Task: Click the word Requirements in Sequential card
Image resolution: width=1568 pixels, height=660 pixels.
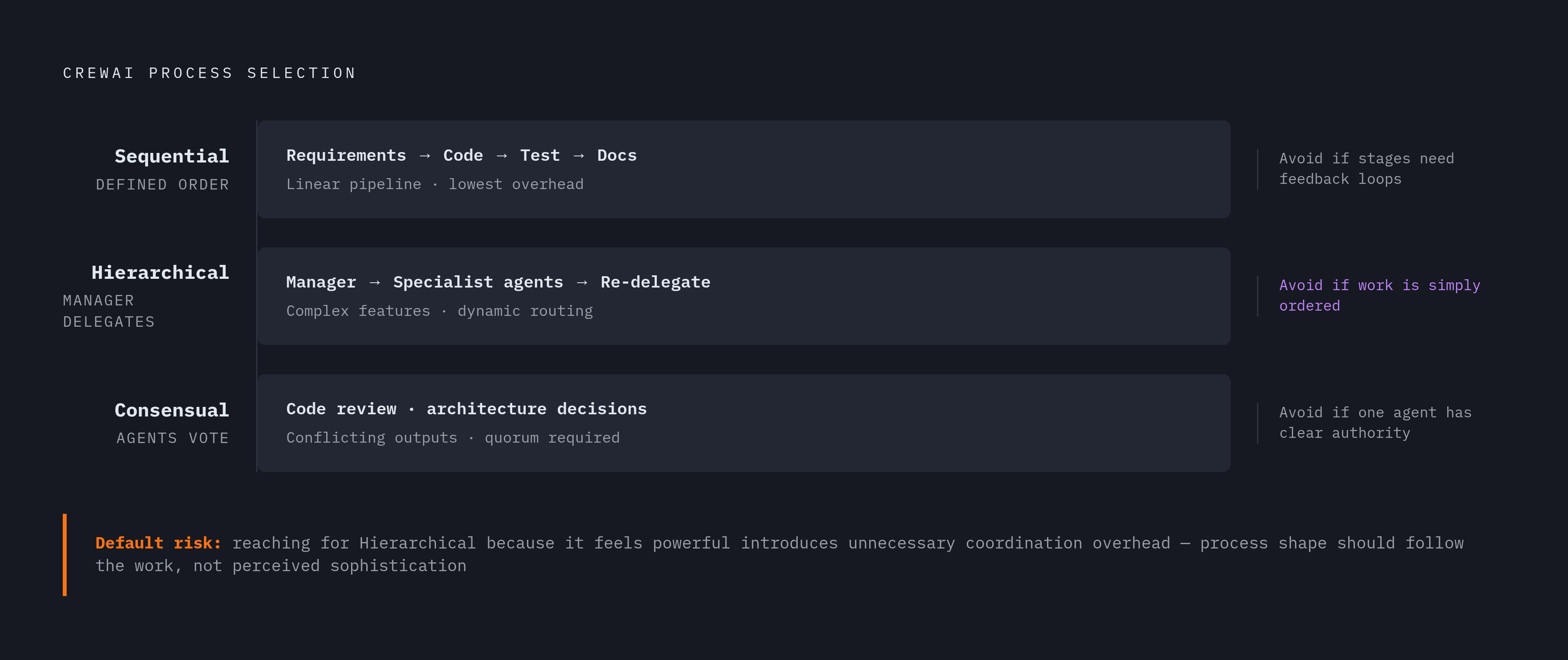Action: (x=346, y=155)
